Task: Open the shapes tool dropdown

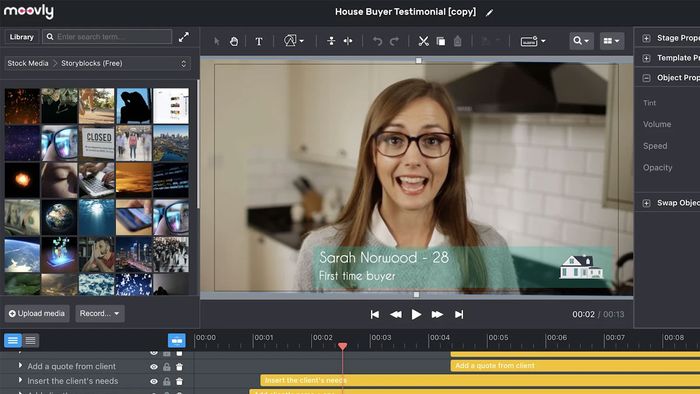Action: pyautogui.click(x=294, y=41)
